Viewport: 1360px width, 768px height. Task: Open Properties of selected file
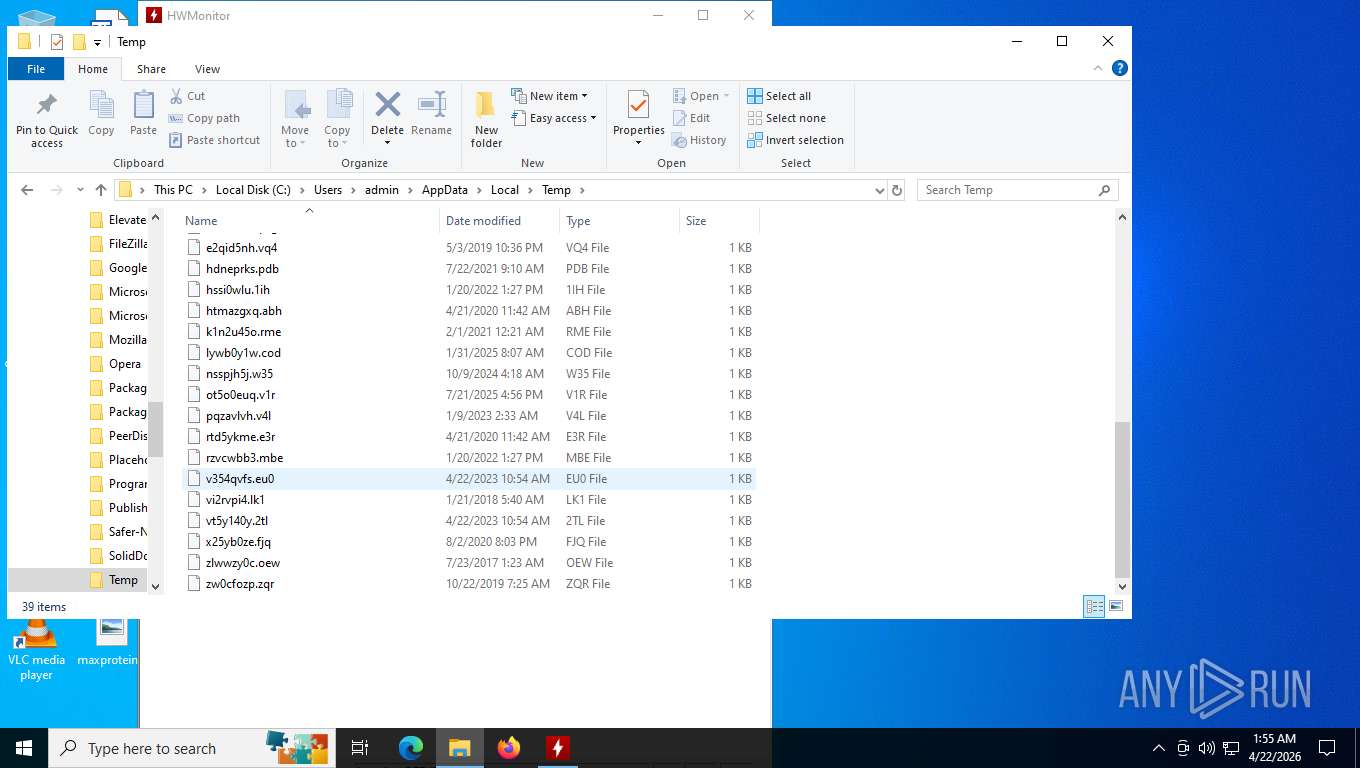(639, 118)
